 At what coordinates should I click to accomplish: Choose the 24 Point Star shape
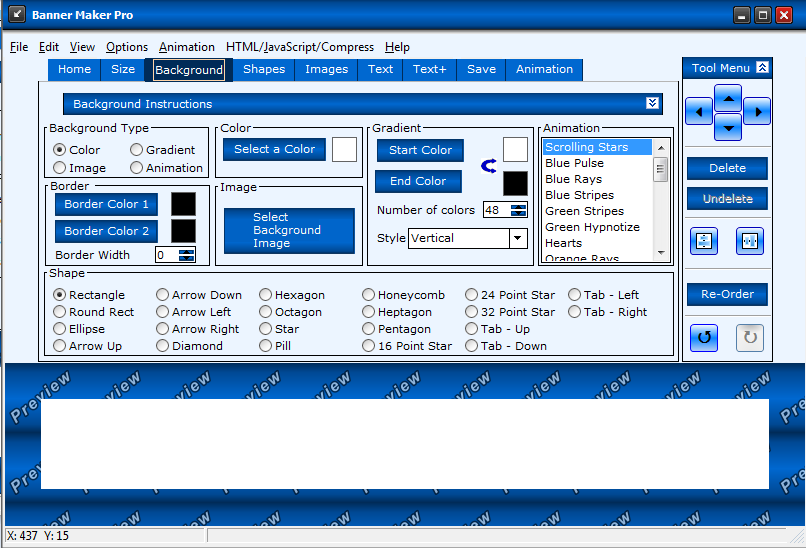pos(510,295)
